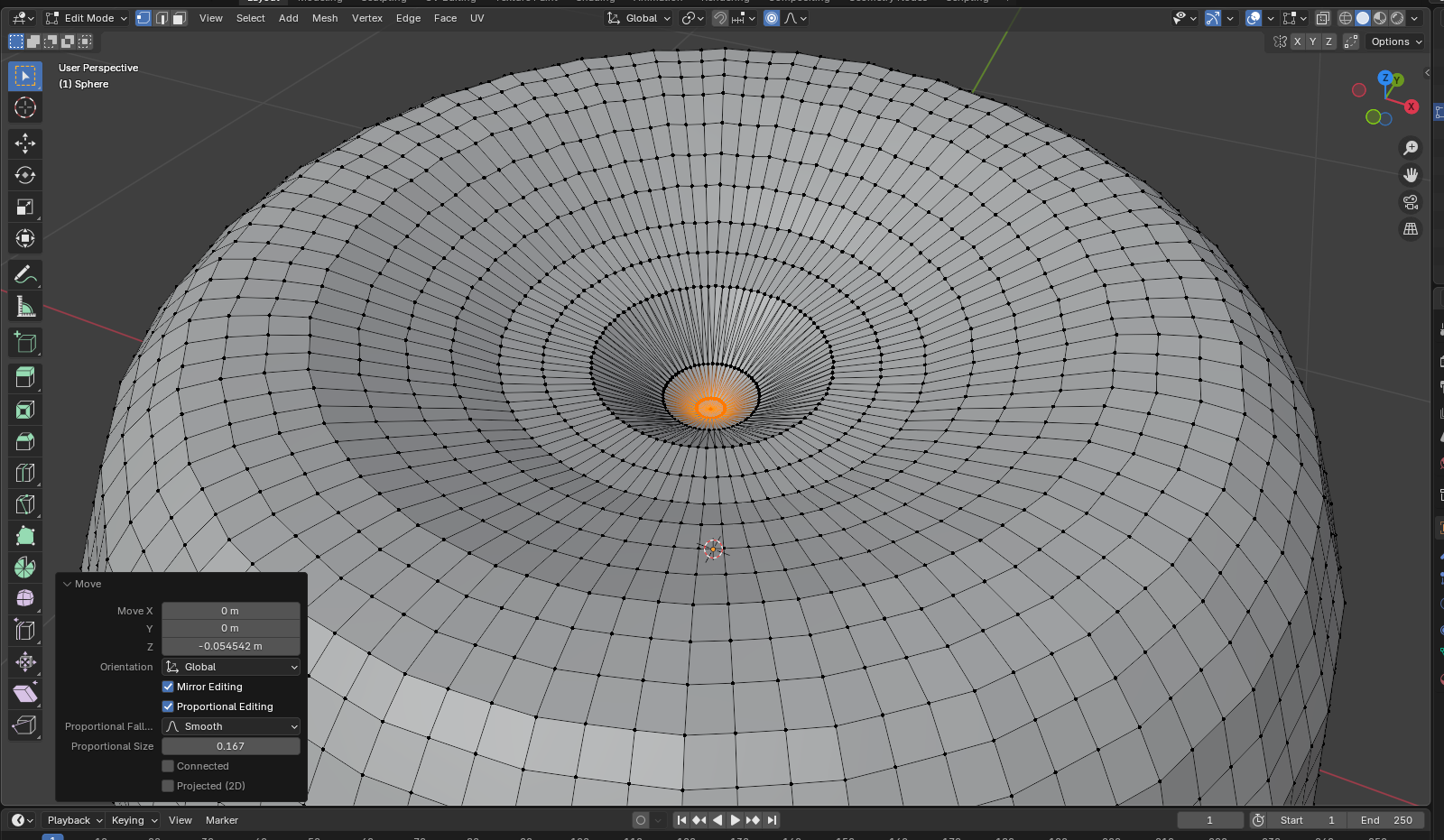The image size is (1444, 840).
Task: Open the Select menu
Action: [251, 18]
